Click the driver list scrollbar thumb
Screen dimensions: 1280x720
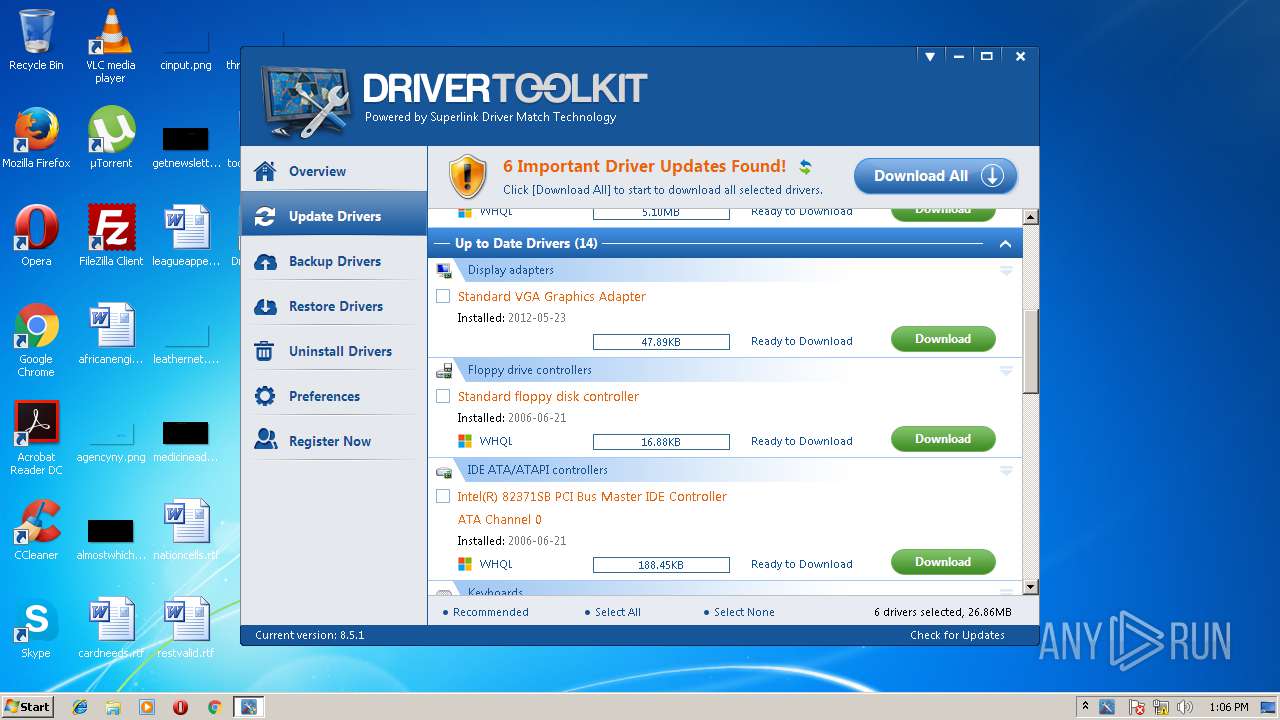pos(1031,351)
